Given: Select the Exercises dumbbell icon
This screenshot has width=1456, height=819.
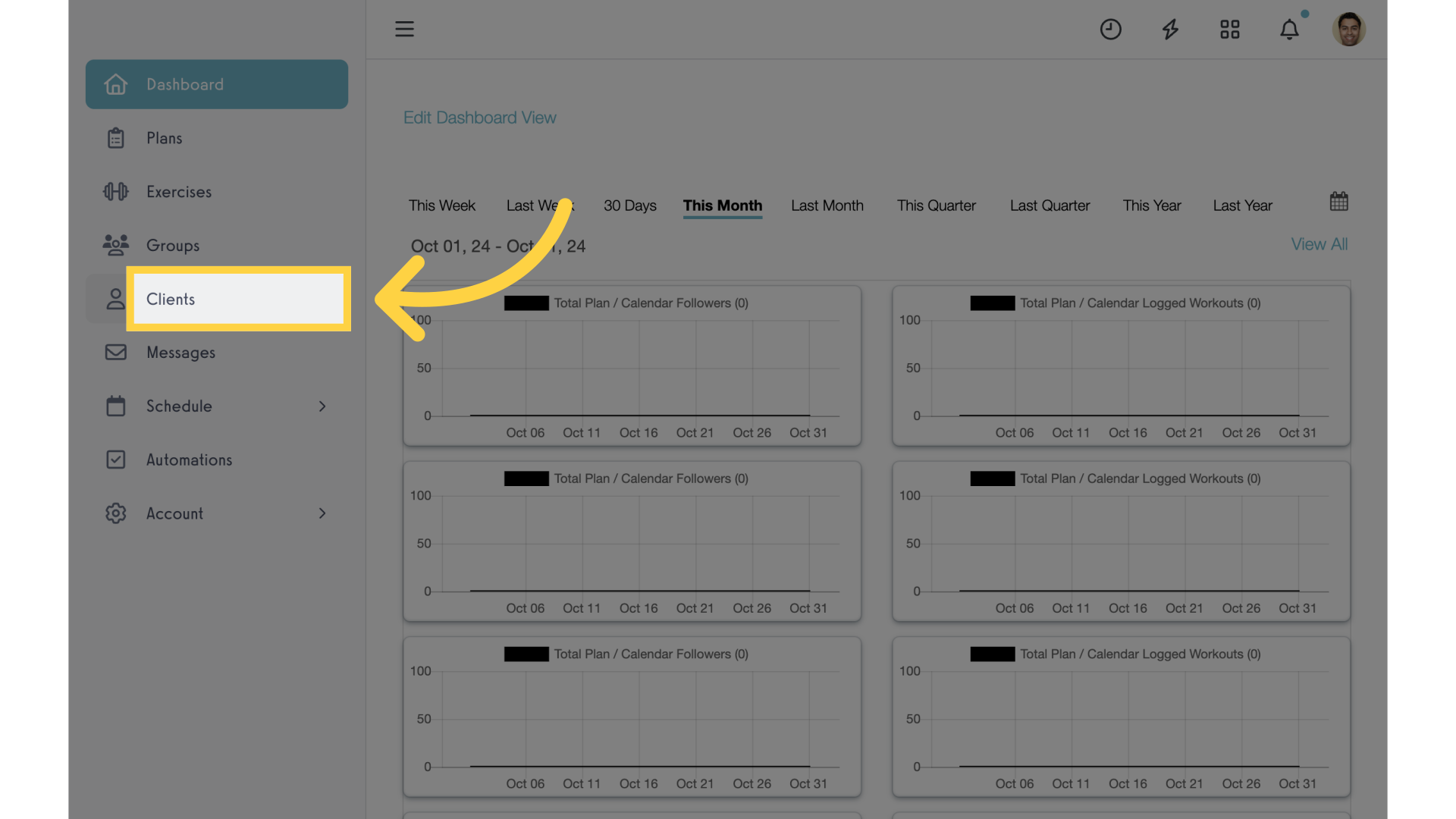Looking at the screenshot, I should (115, 191).
